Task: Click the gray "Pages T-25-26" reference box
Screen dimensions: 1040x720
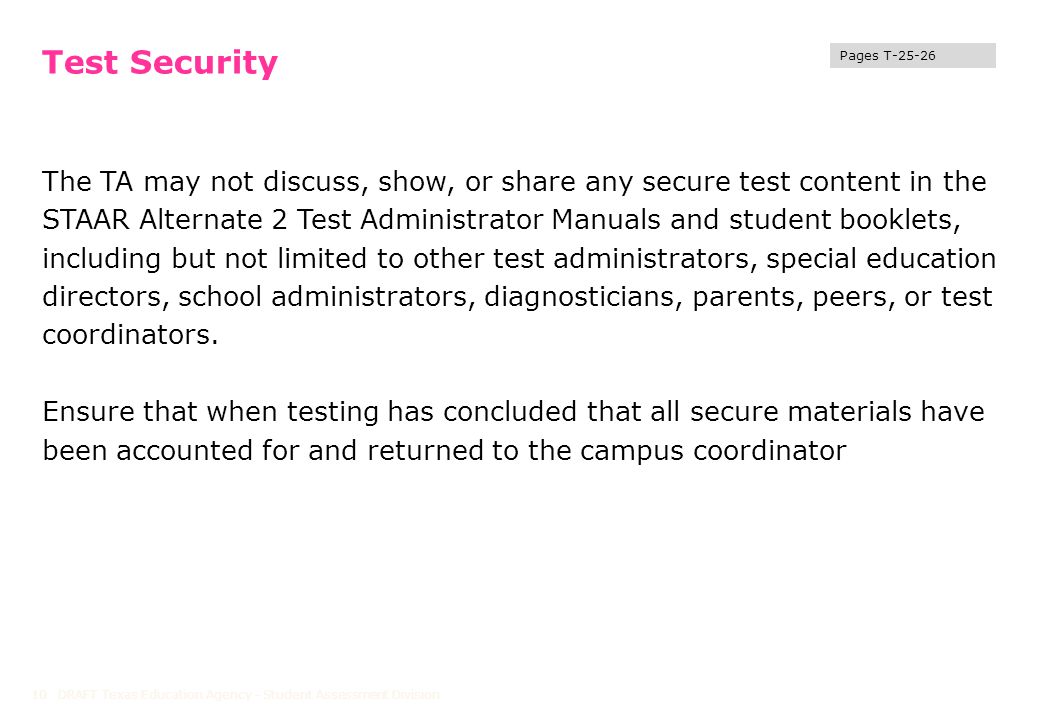Action: [x=912, y=56]
